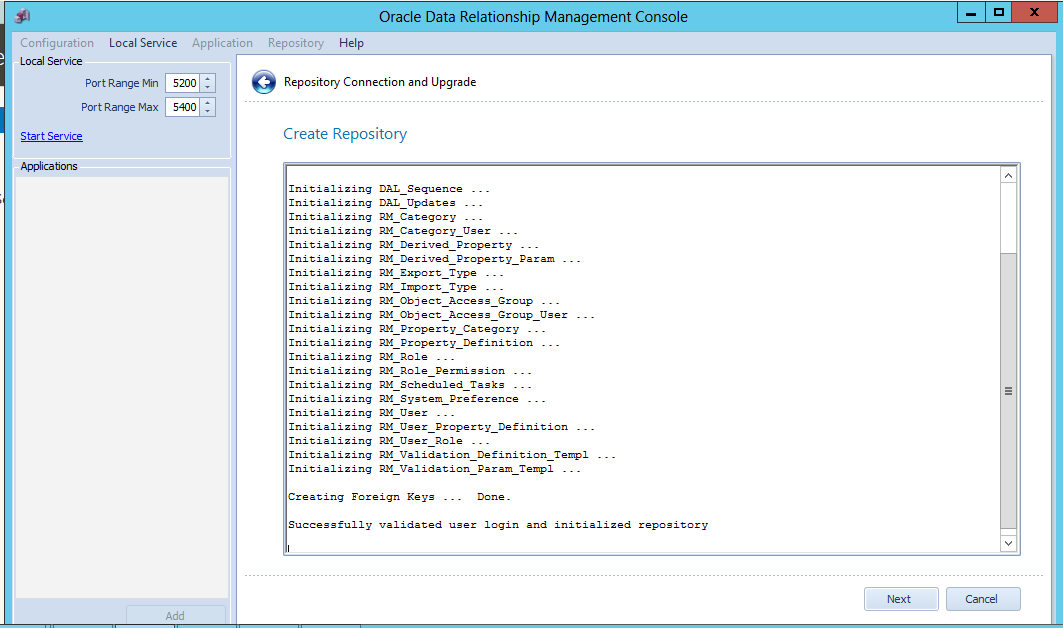Click the Add button under Applications
Screen dimensions: 1063x628
(176, 615)
